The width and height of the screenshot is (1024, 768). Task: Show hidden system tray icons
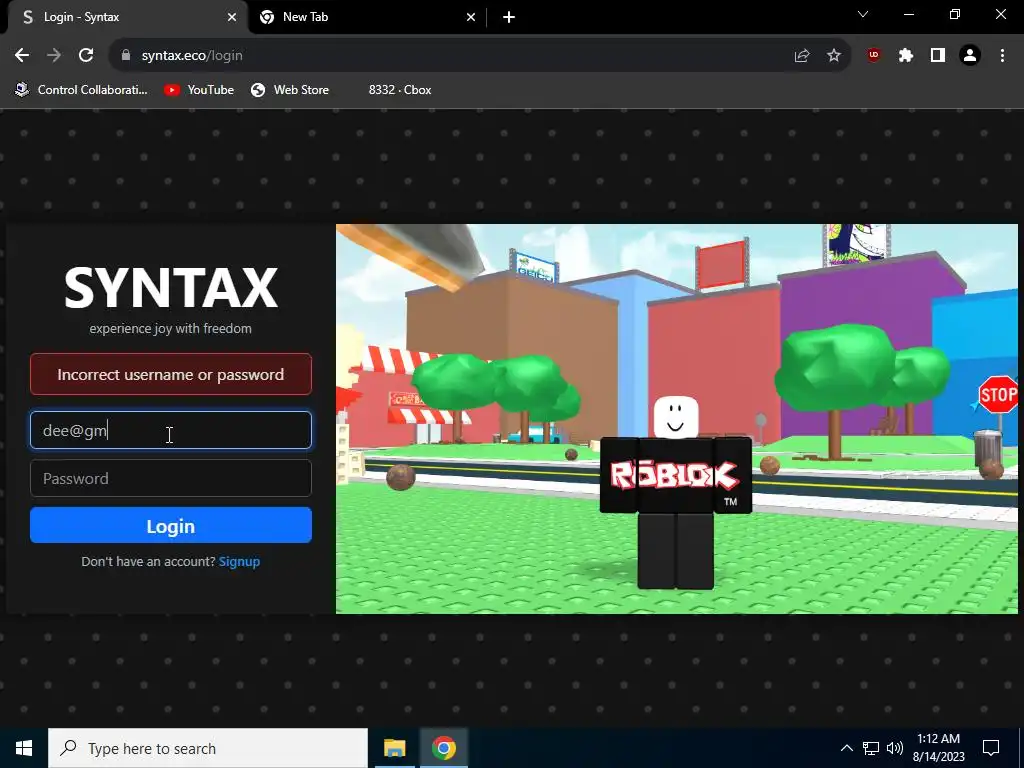coord(846,748)
